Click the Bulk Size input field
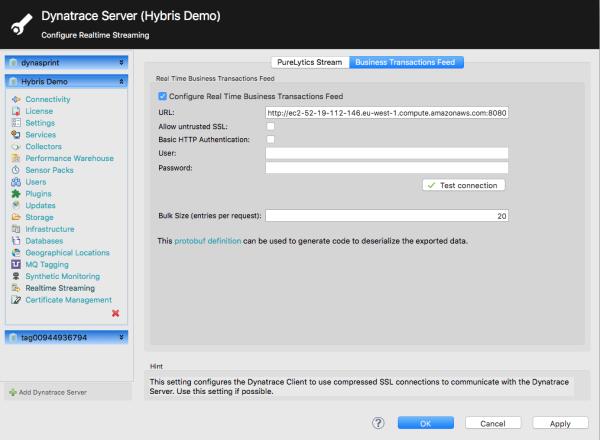600x440 pixels. tap(387, 216)
